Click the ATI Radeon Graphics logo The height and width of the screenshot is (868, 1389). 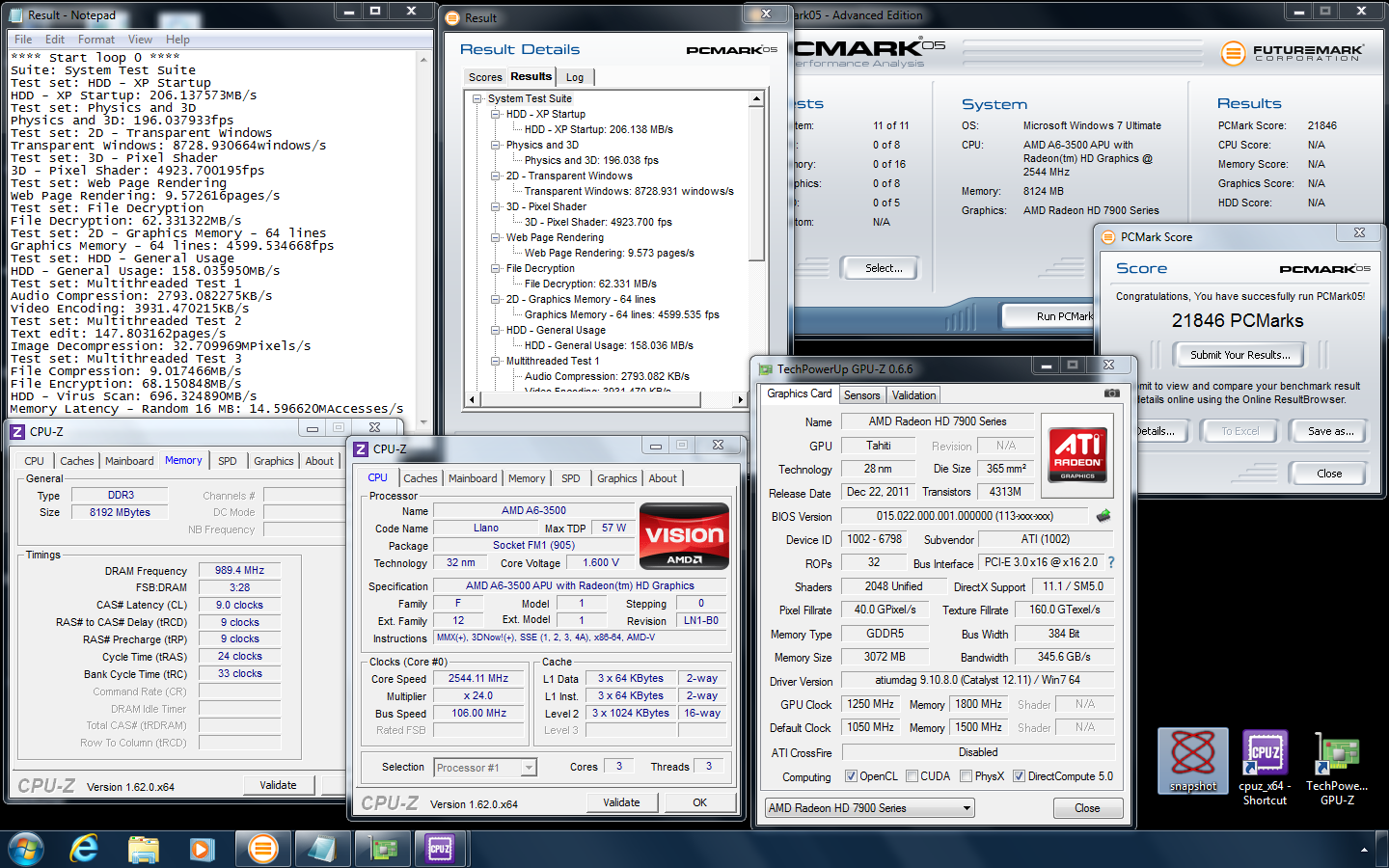click(1077, 454)
